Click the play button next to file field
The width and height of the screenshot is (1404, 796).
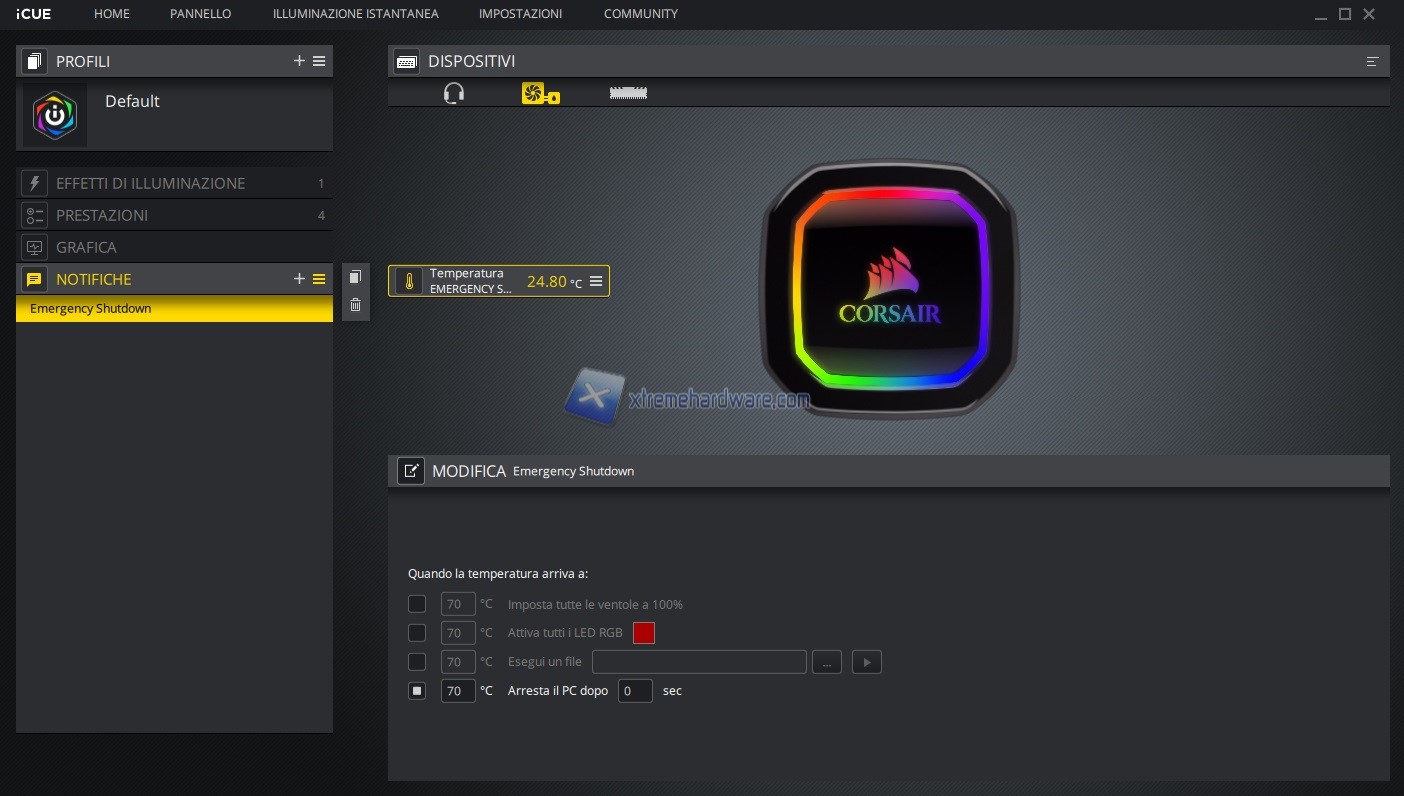866,662
